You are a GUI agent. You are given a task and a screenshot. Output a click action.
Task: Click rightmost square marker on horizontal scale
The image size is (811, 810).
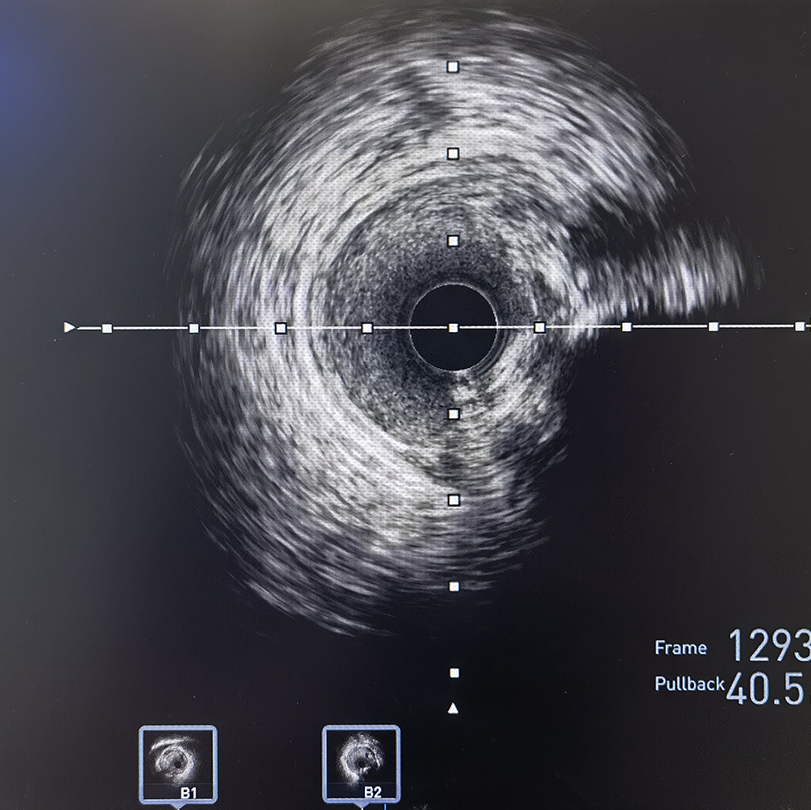(799, 326)
